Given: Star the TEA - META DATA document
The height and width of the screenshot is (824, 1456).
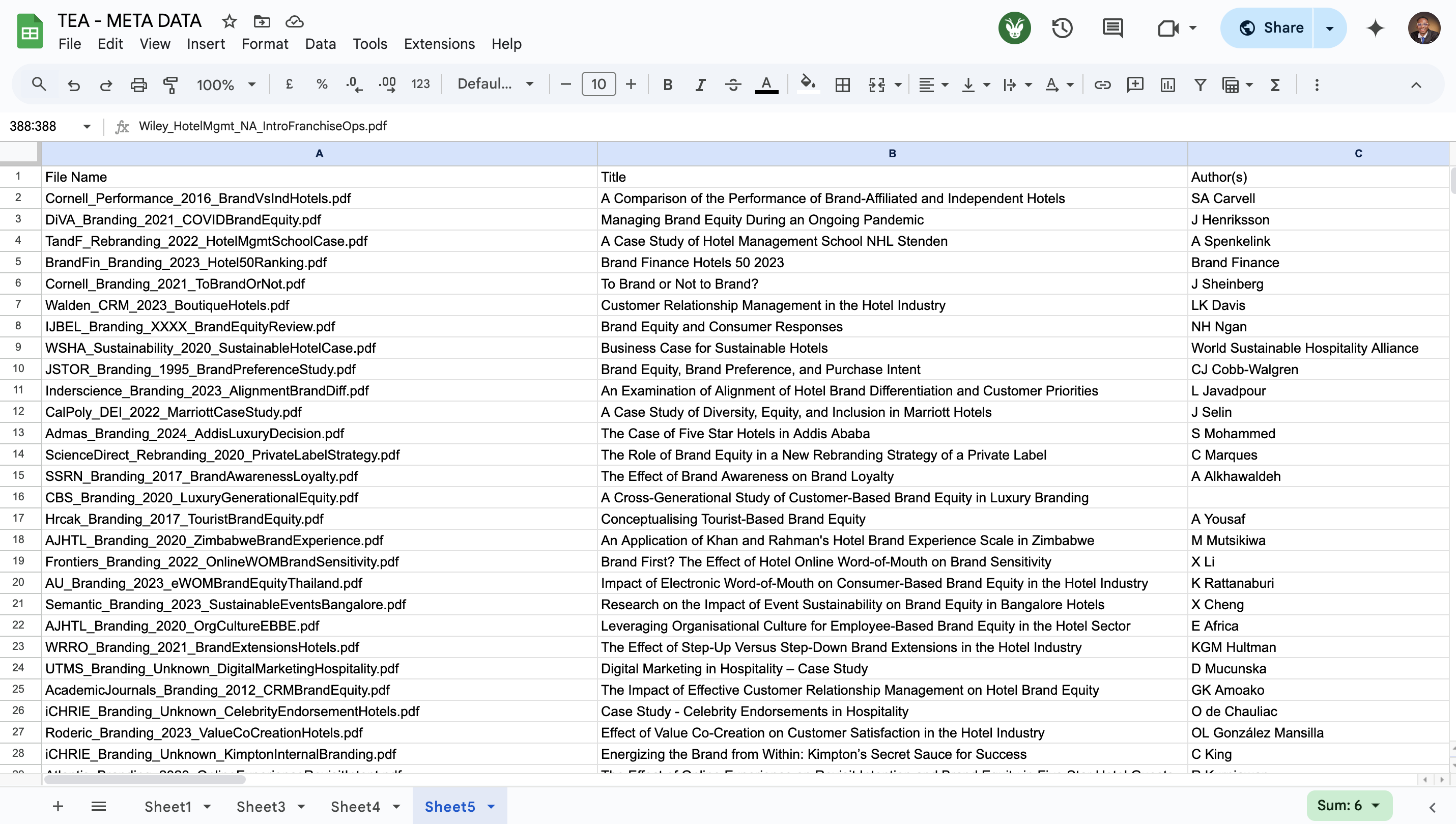Looking at the screenshot, I should click(x=229, y=21).
